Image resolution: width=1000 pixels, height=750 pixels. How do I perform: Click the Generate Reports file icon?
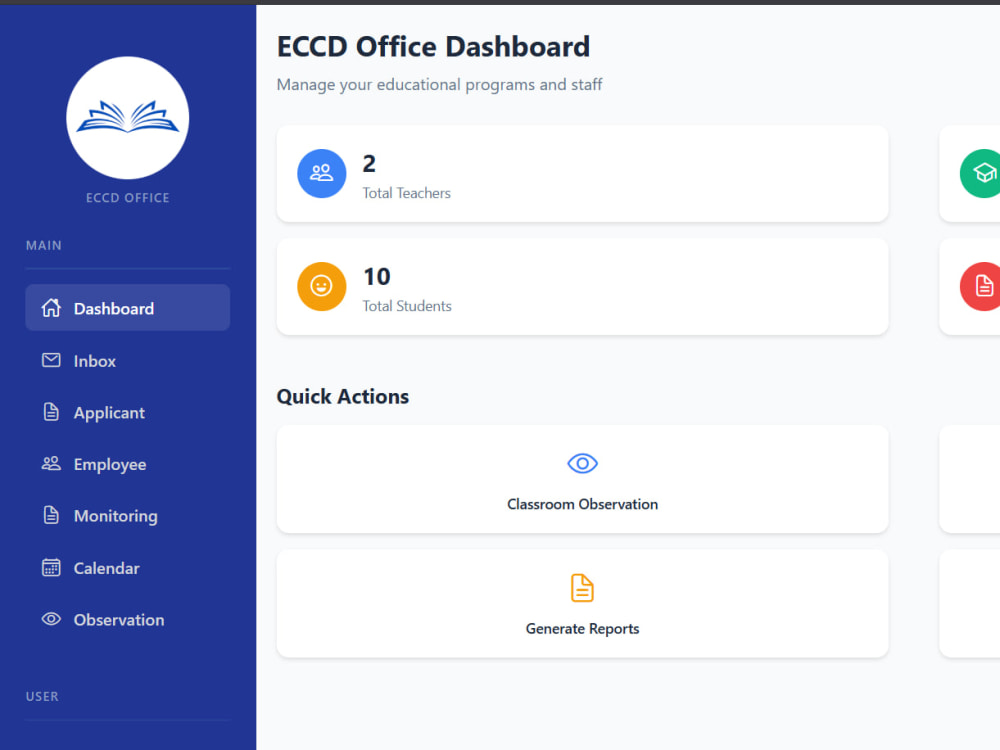point(582,588)
